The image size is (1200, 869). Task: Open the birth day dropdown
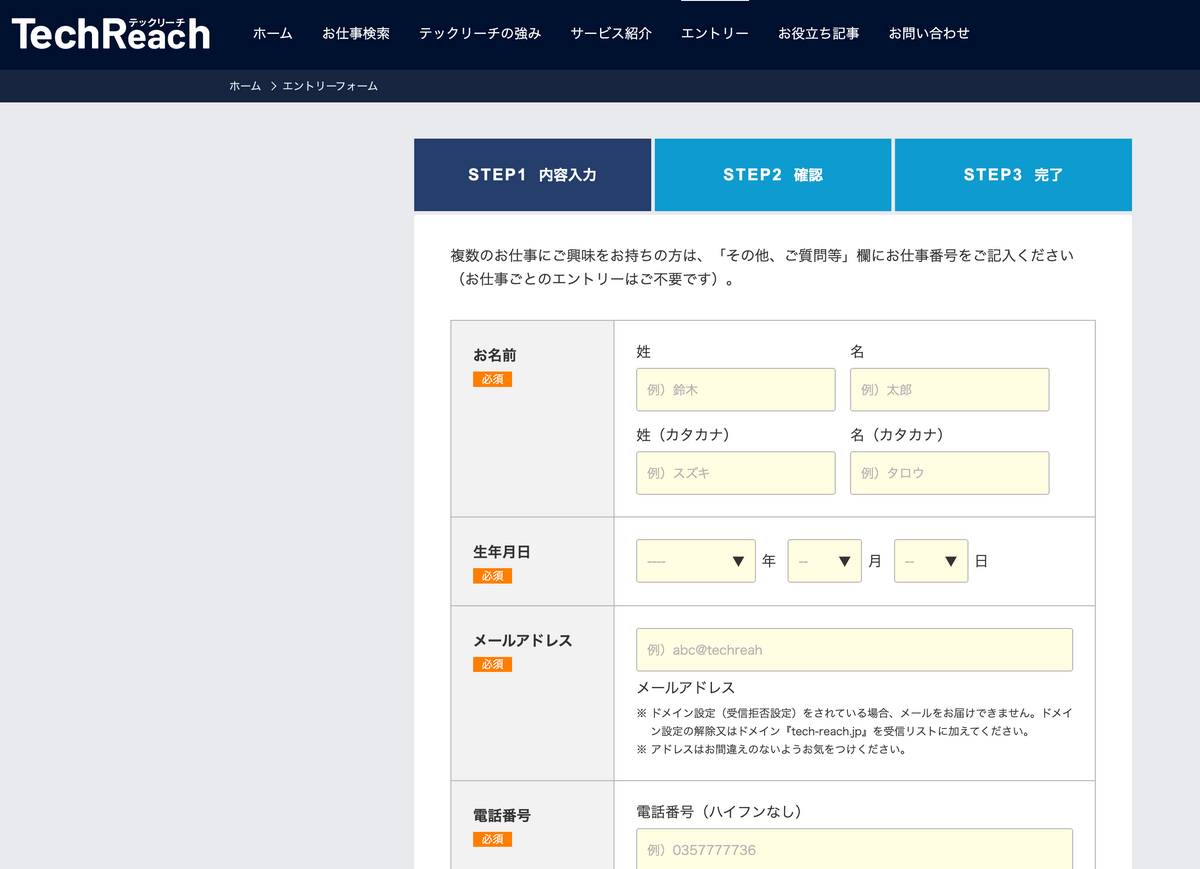pyautogui.click(x=931, y=561)
